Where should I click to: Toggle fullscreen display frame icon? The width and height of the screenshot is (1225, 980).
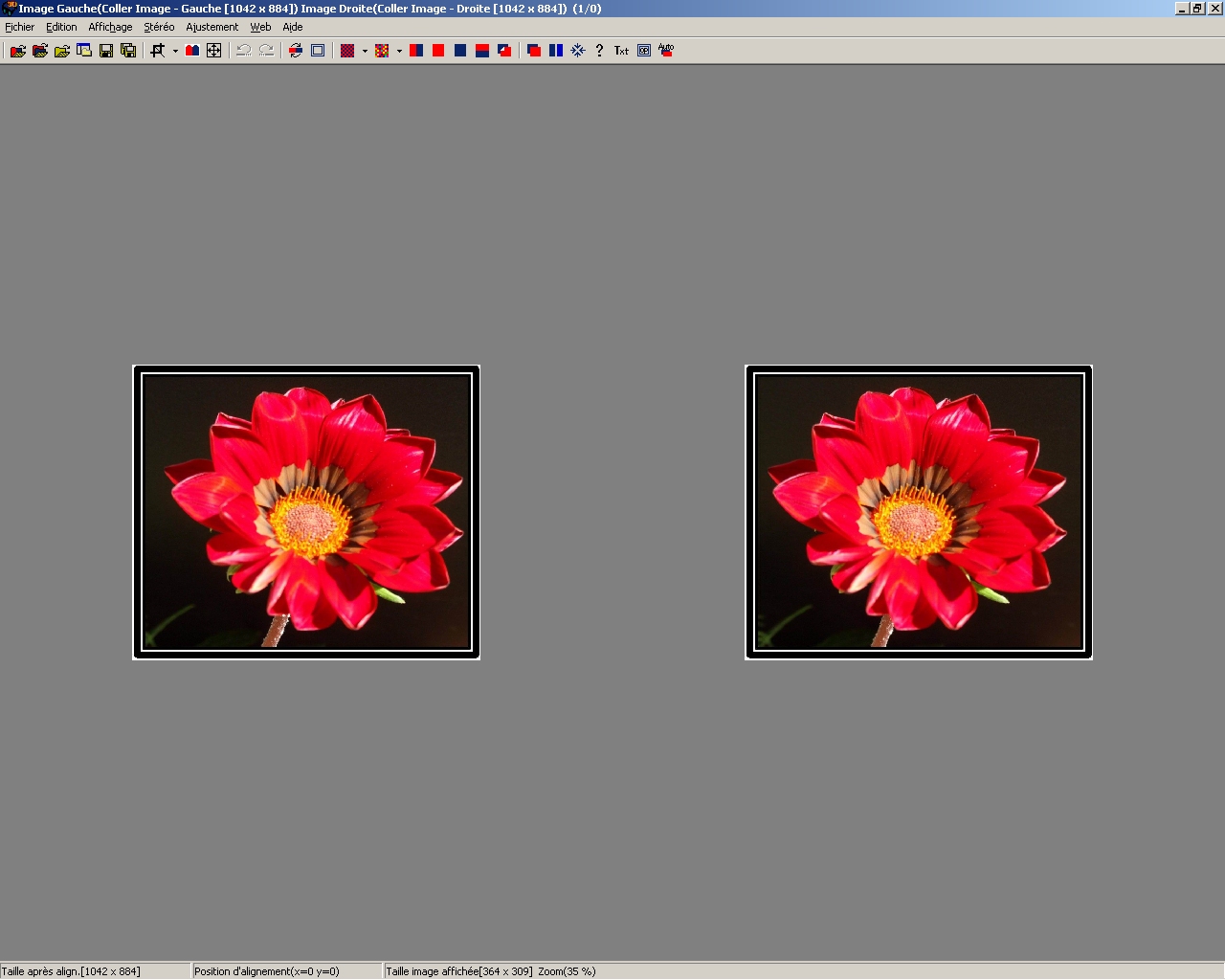318,51
